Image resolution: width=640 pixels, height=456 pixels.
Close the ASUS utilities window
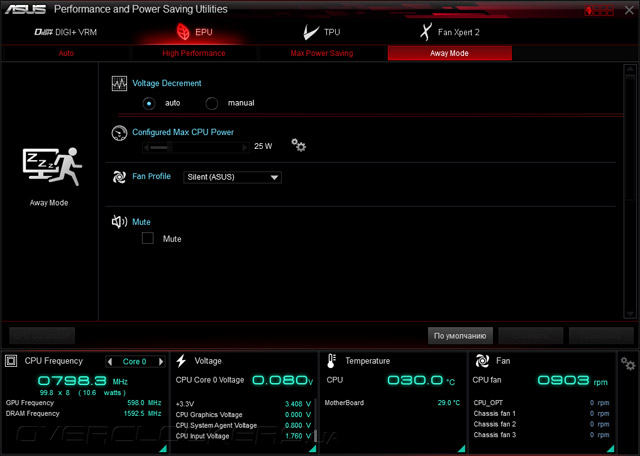coord(629,10)
